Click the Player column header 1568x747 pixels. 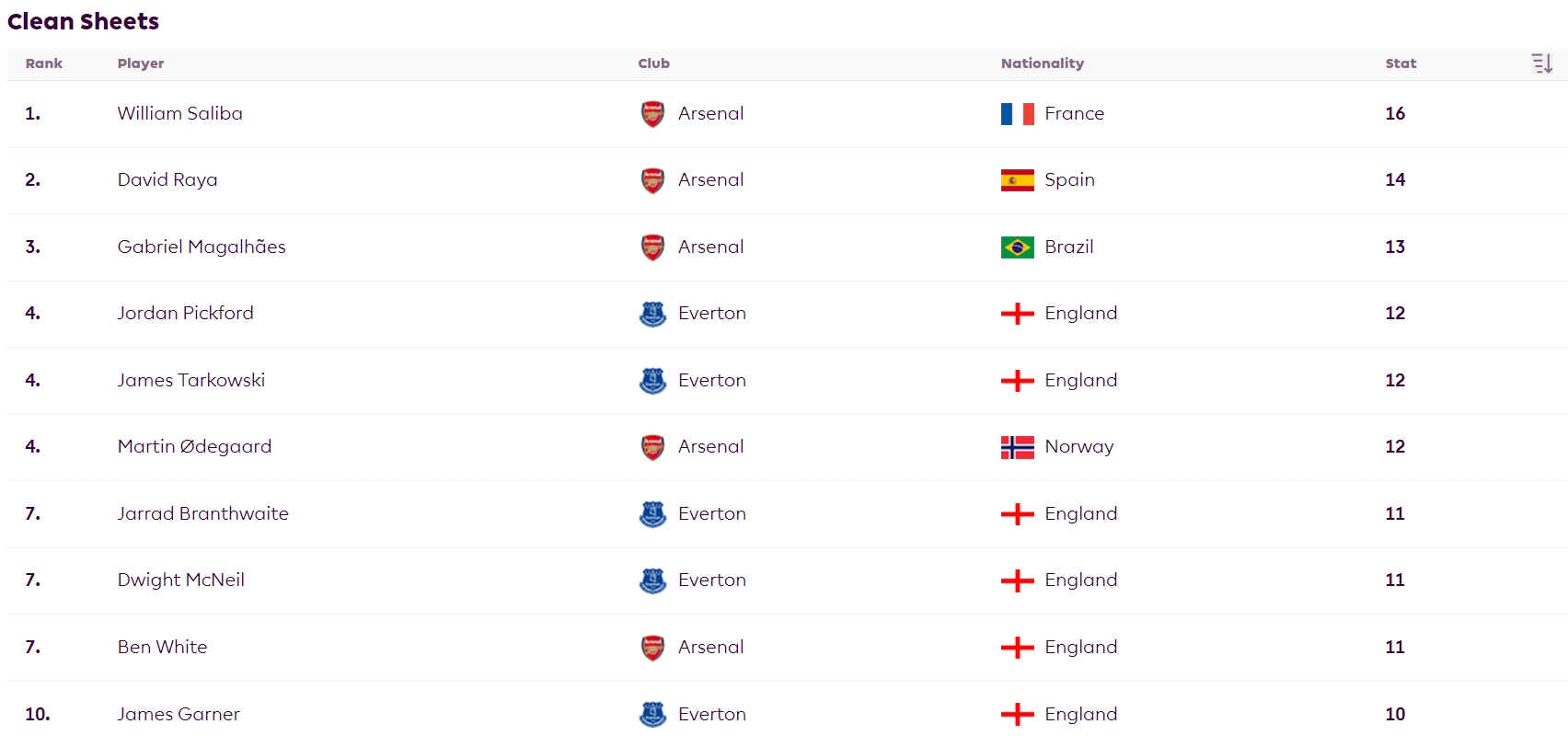pyautogui.click(x=141, y=63)
